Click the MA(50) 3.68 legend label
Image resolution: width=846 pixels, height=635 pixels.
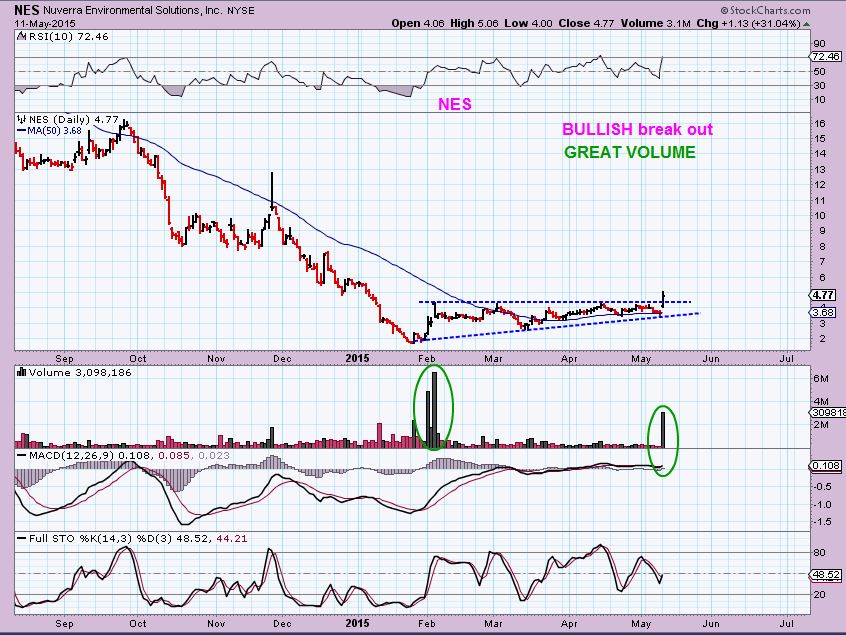54,131
